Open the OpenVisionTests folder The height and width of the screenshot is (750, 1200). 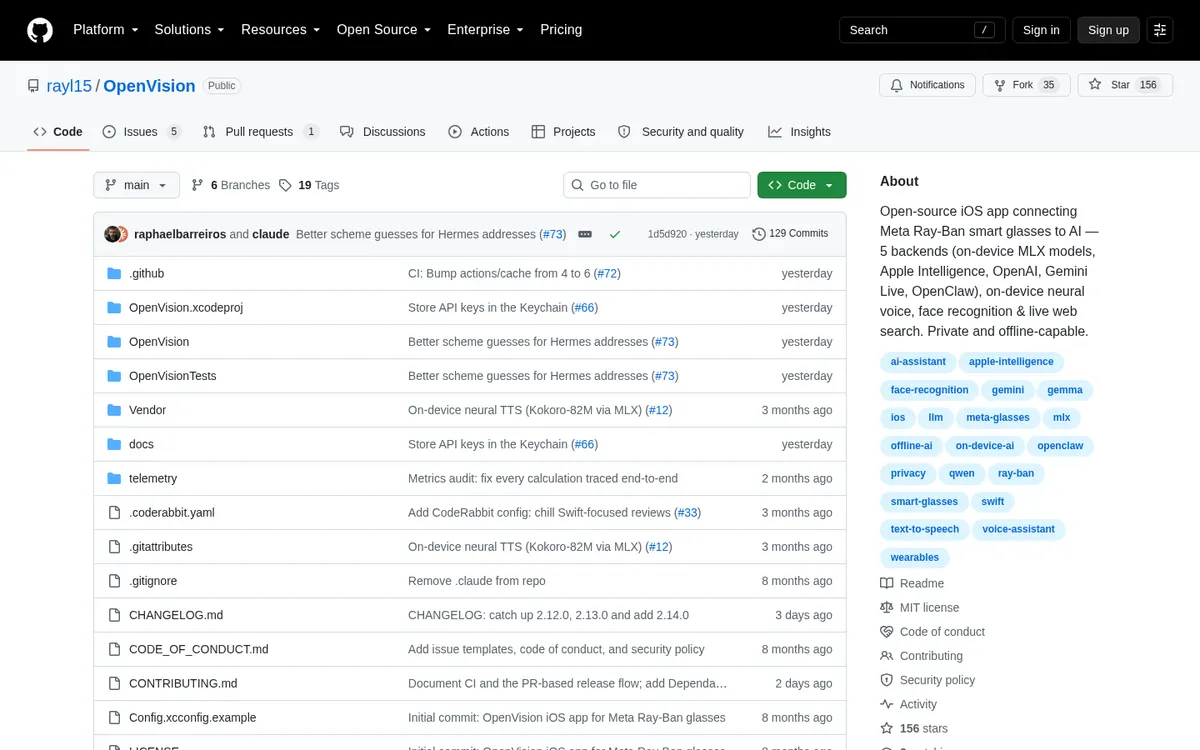tap(173, 376)
